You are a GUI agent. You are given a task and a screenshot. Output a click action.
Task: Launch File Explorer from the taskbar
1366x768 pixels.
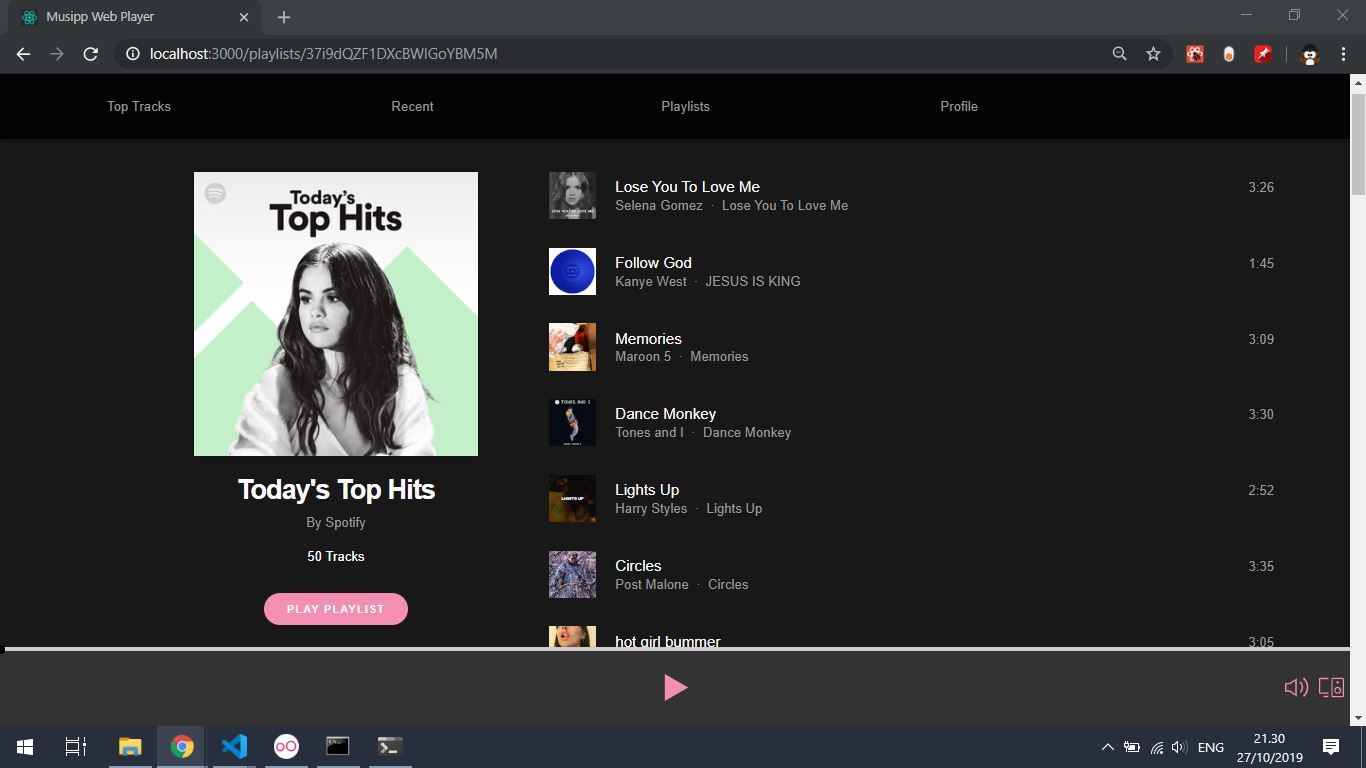130,747
